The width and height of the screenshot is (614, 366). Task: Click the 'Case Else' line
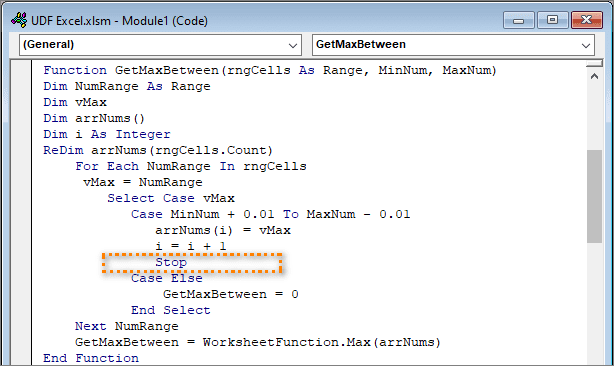[167, 278]
